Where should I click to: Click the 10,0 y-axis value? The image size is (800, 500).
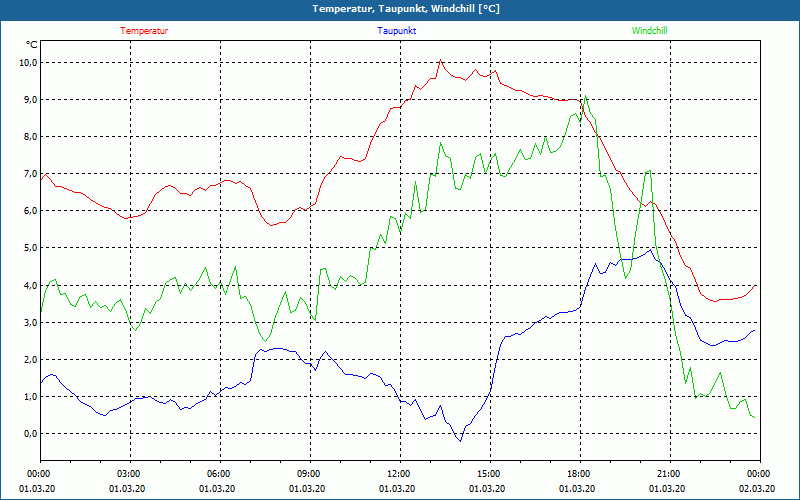(x=29, y=62)
